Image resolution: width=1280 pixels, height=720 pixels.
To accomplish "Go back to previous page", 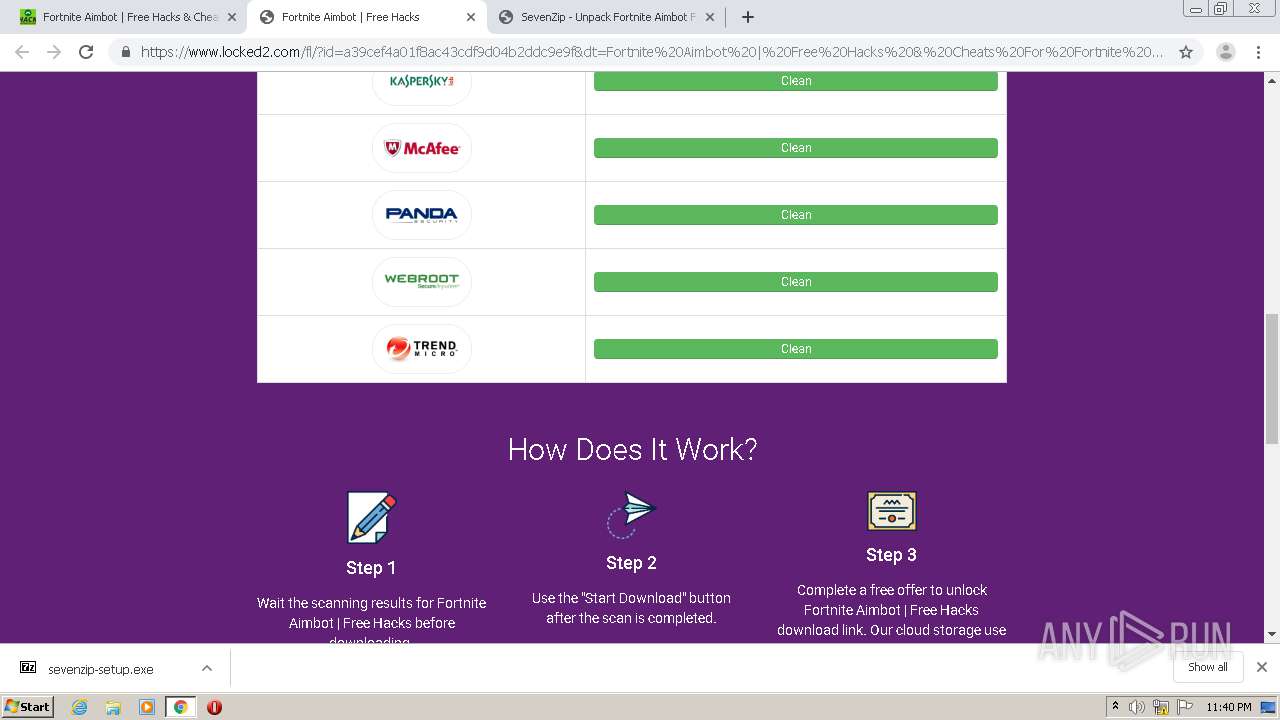I will pyautogui.click(x=22, y=52).
